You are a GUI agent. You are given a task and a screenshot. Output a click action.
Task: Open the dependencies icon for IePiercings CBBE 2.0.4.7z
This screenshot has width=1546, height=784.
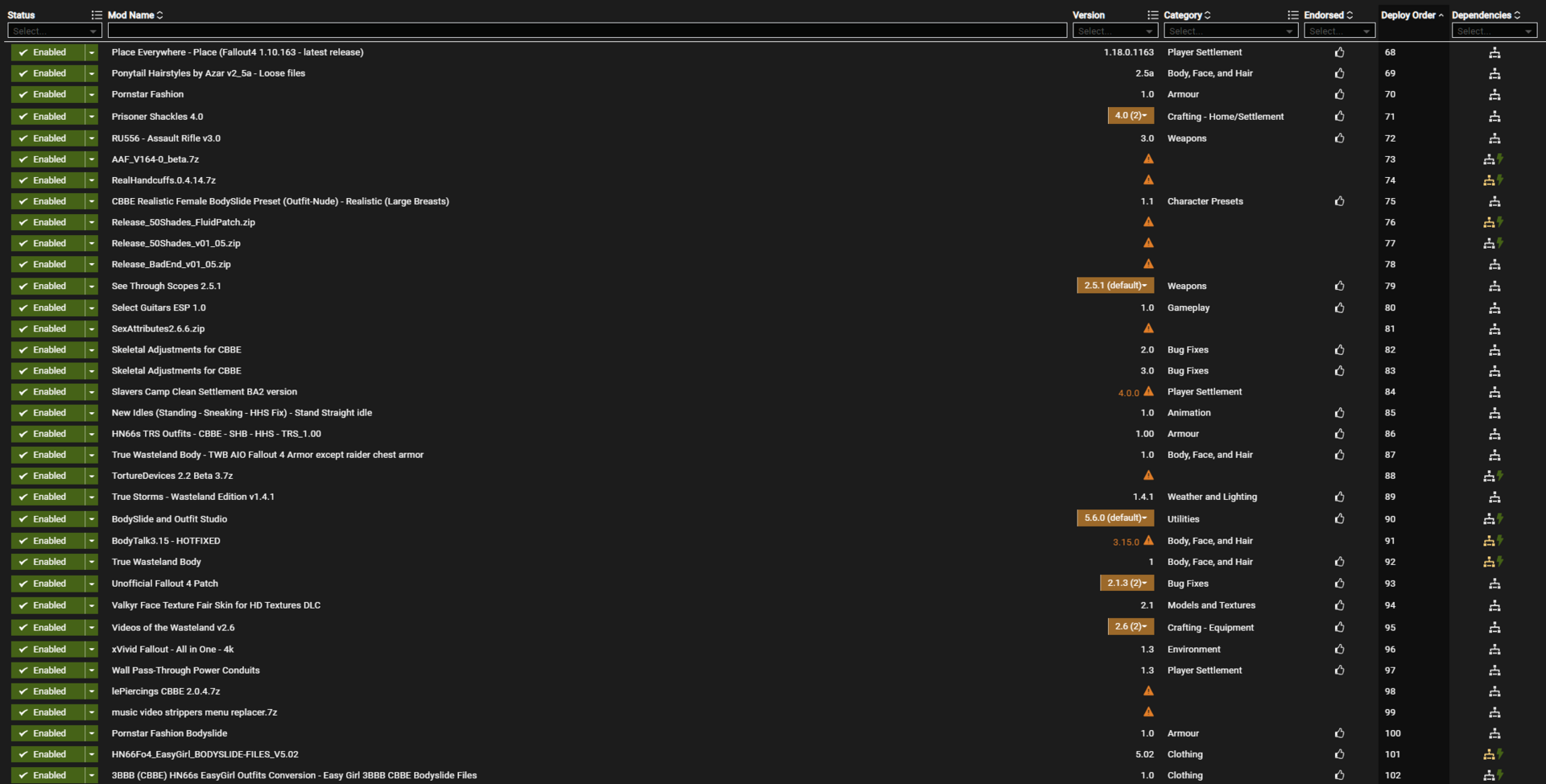[1494, 691]
